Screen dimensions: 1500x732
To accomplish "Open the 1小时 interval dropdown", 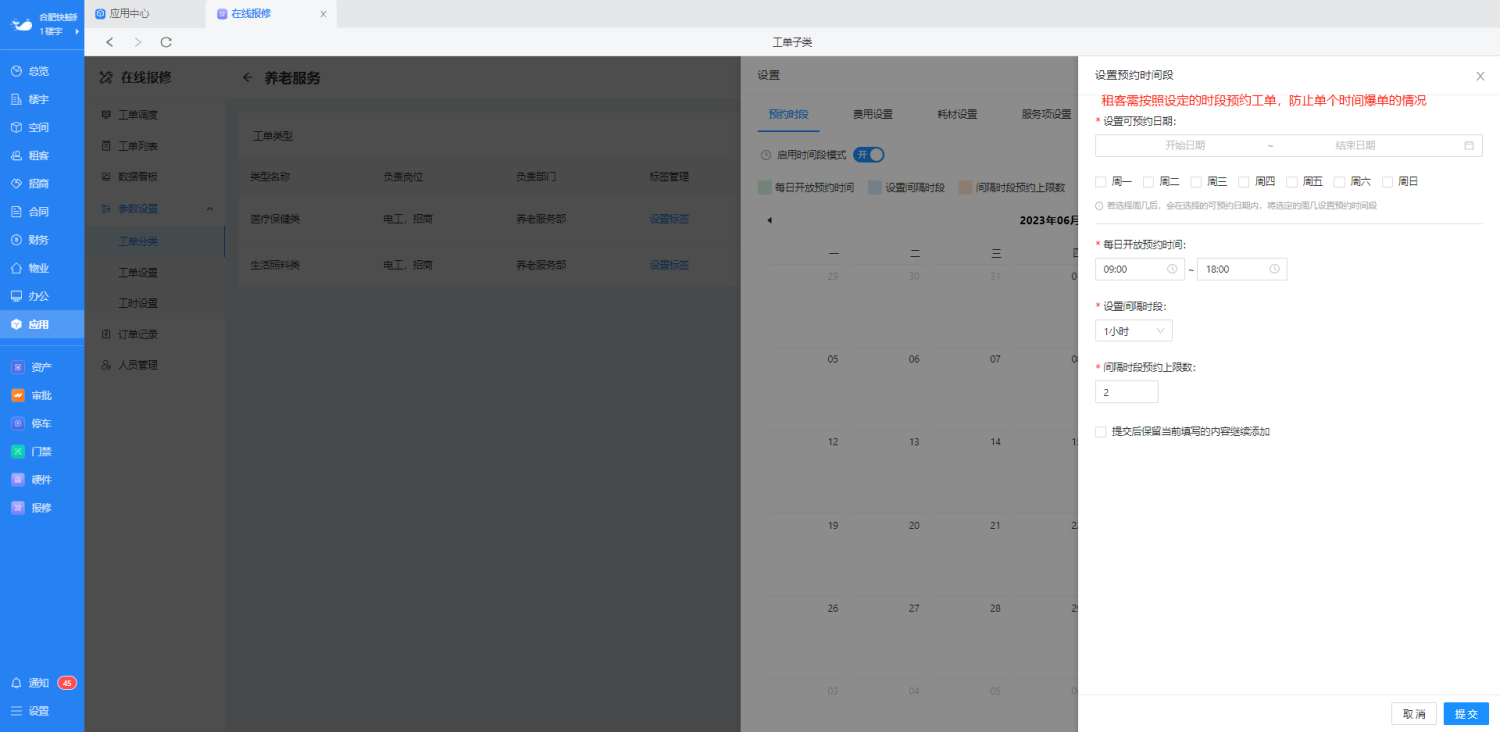I will 1134,331.
